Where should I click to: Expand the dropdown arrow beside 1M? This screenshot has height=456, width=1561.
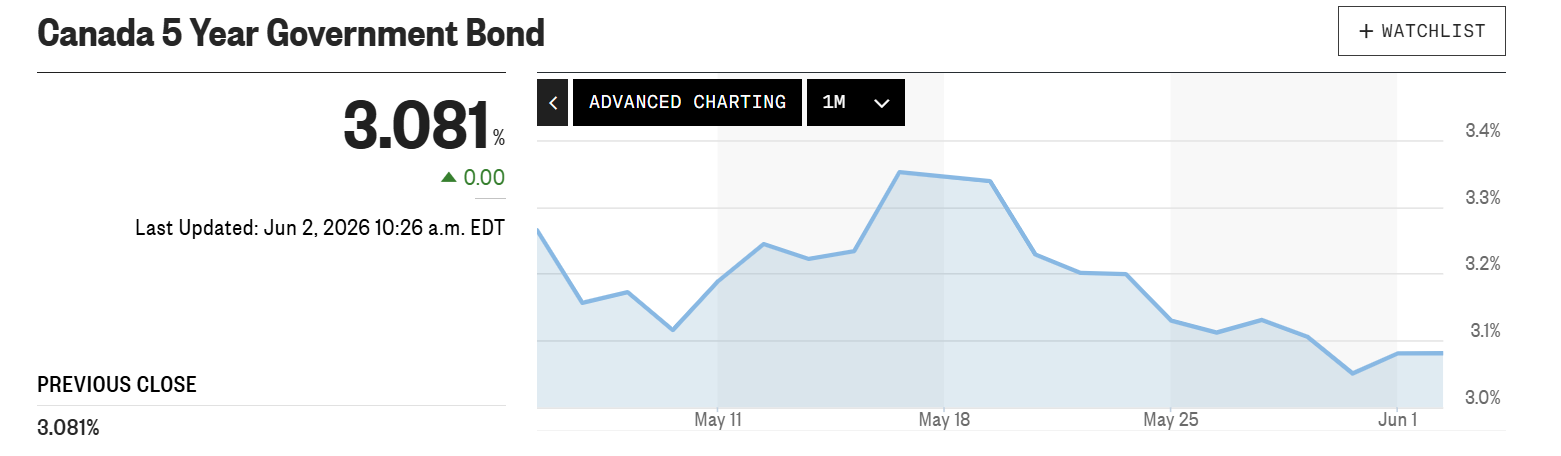[x=881, y=103]
